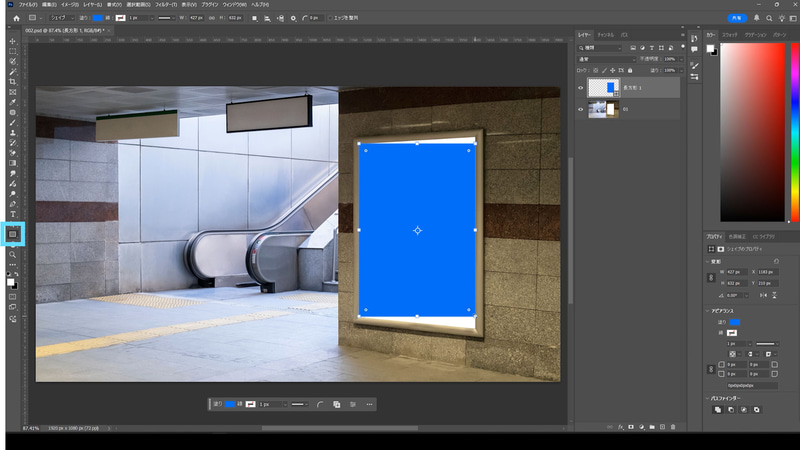800x450 pixels.
Task: Click the blue 共有 button
Action: (x=736, y=18)
